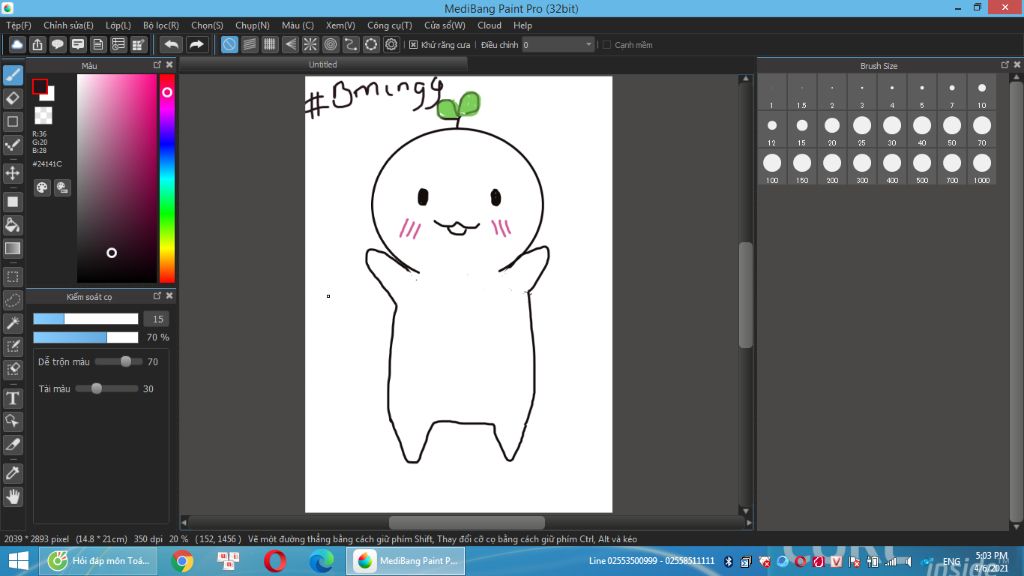The width and height of the screenshot is (1024, 576).
Task: Click the Dễ trộn màu slider handle
Action: pyautogui.click(x=125, y=361)
